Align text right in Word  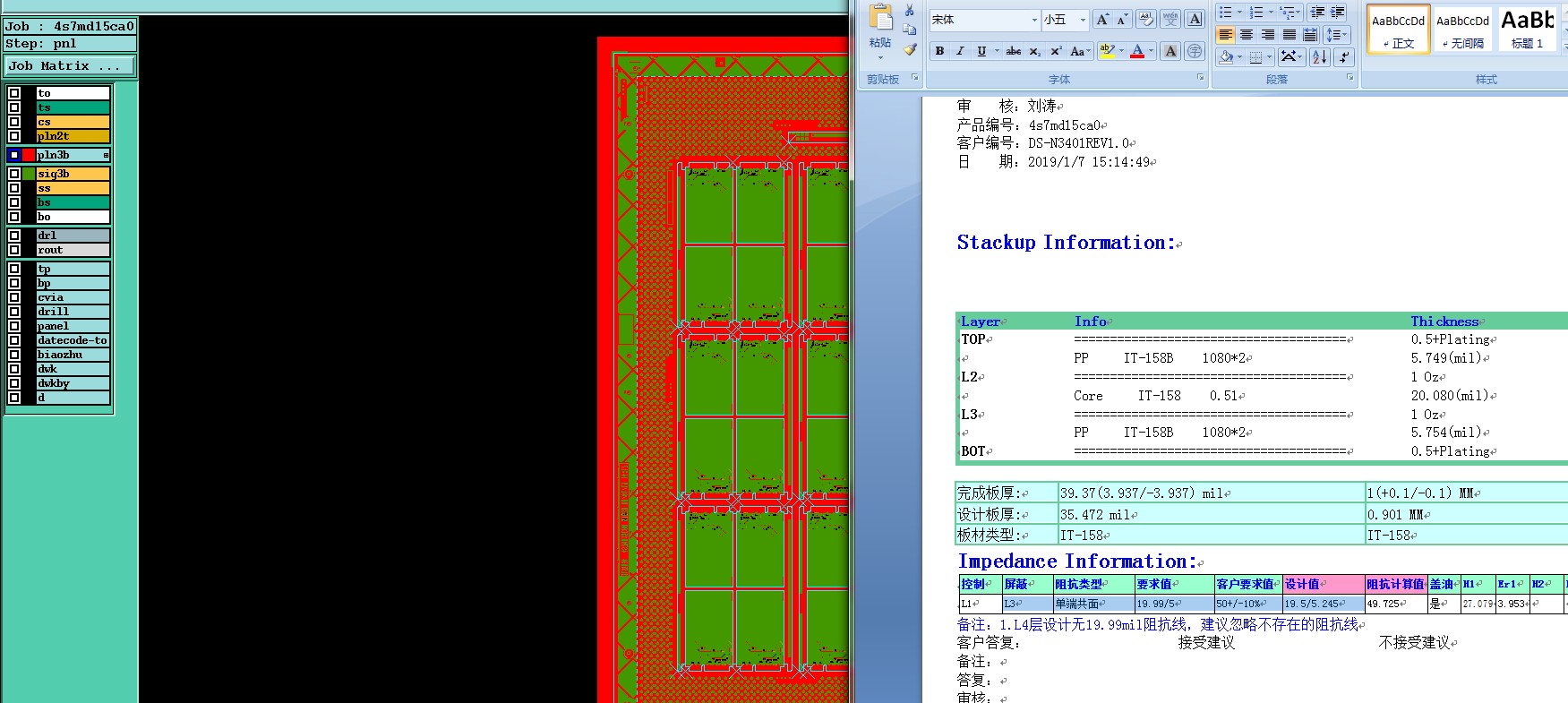point(1268,35)
